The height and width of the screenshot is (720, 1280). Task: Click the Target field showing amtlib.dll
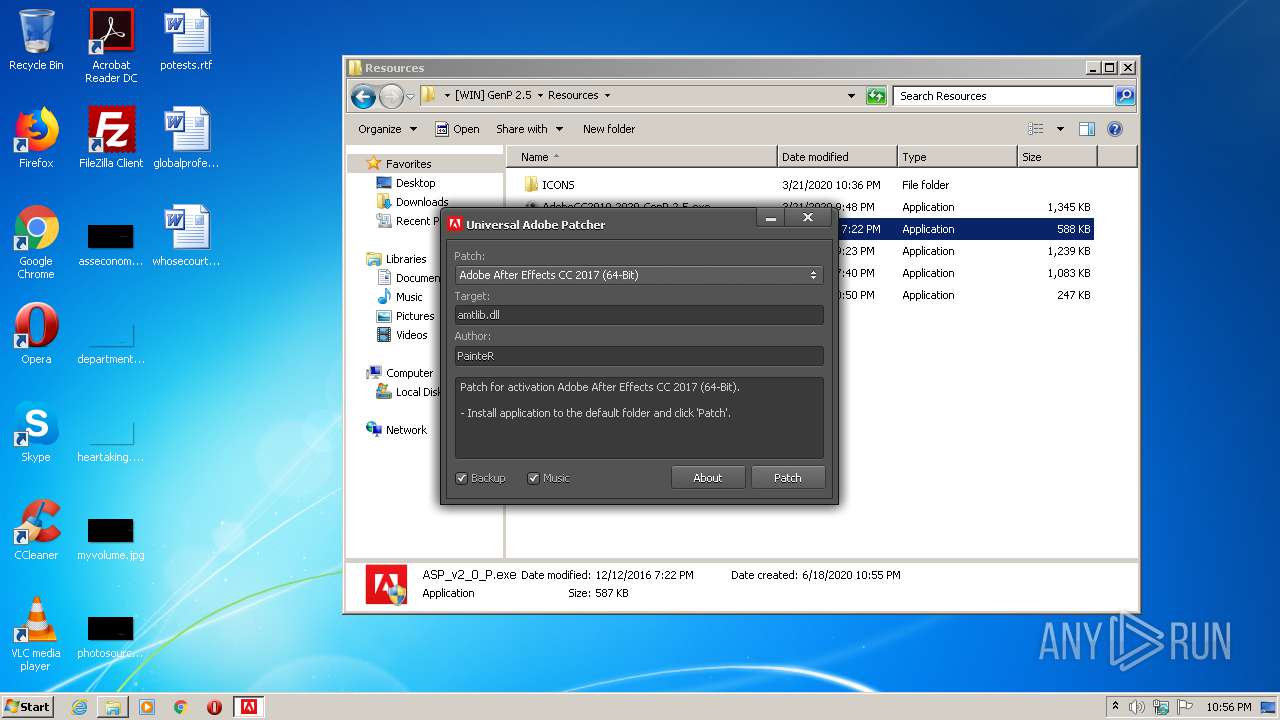click(x=639, y=315)
